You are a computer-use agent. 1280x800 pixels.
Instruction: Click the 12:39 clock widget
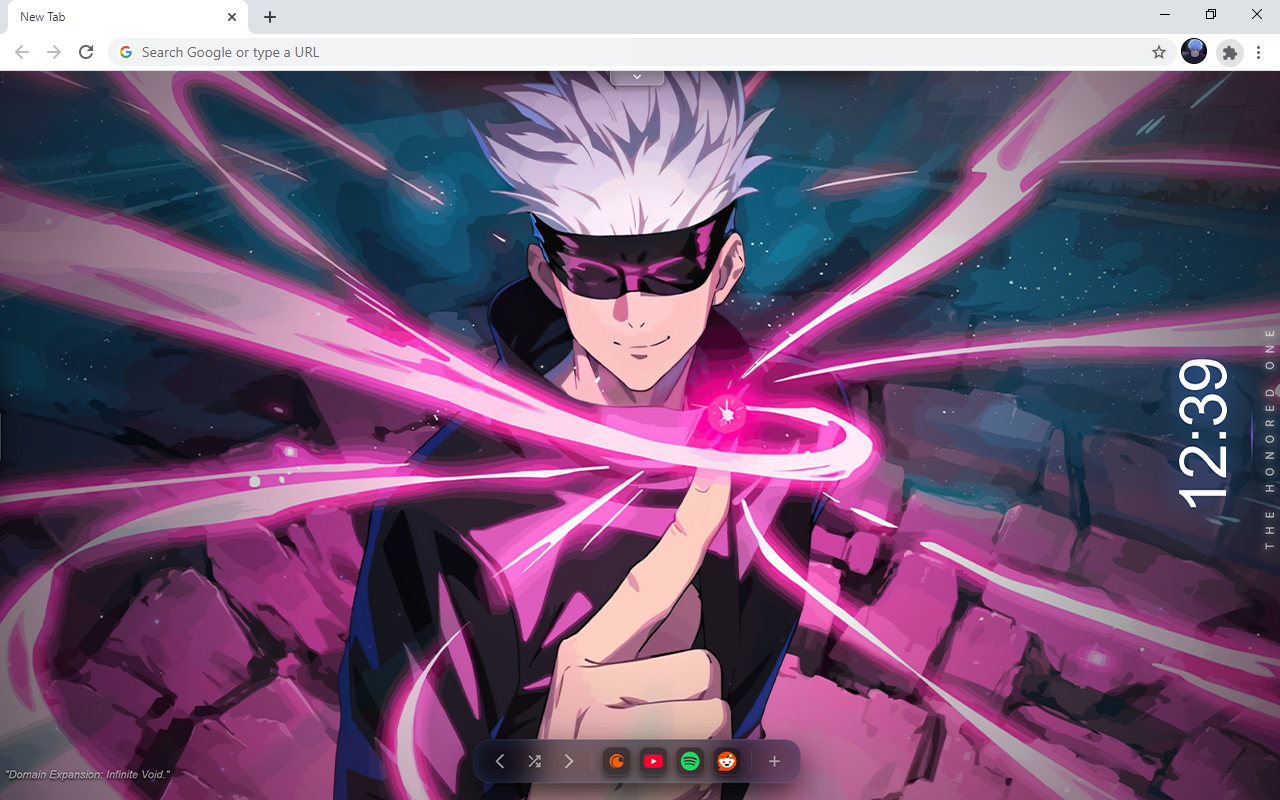[1203, 432]
